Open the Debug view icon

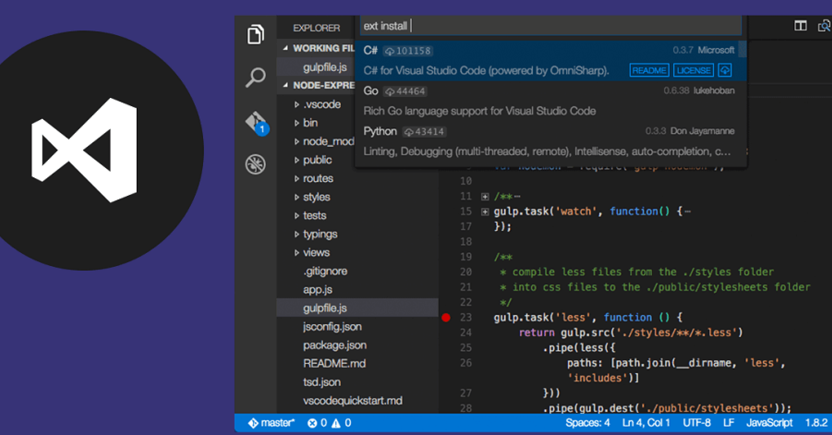tap(256, 164)
